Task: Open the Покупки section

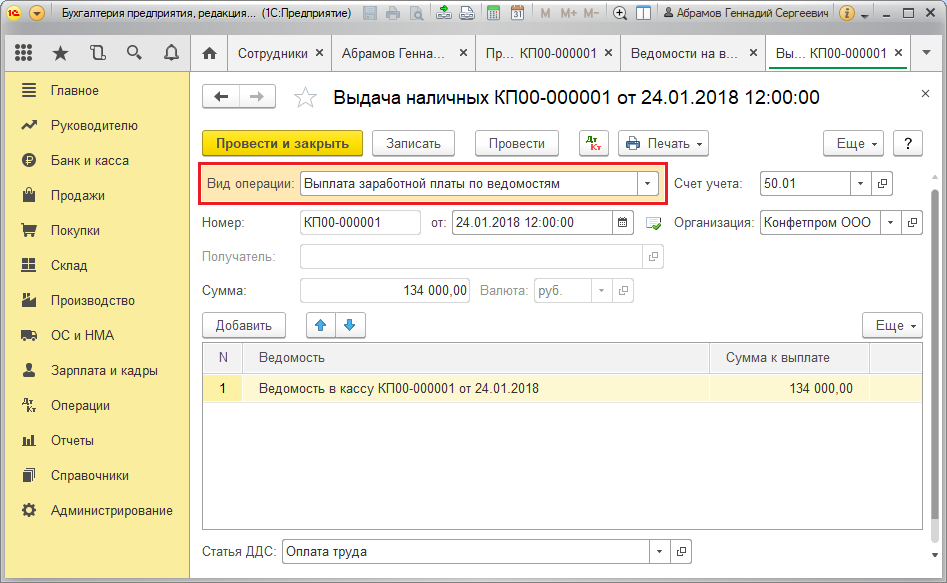Action: tap(75, 231)
